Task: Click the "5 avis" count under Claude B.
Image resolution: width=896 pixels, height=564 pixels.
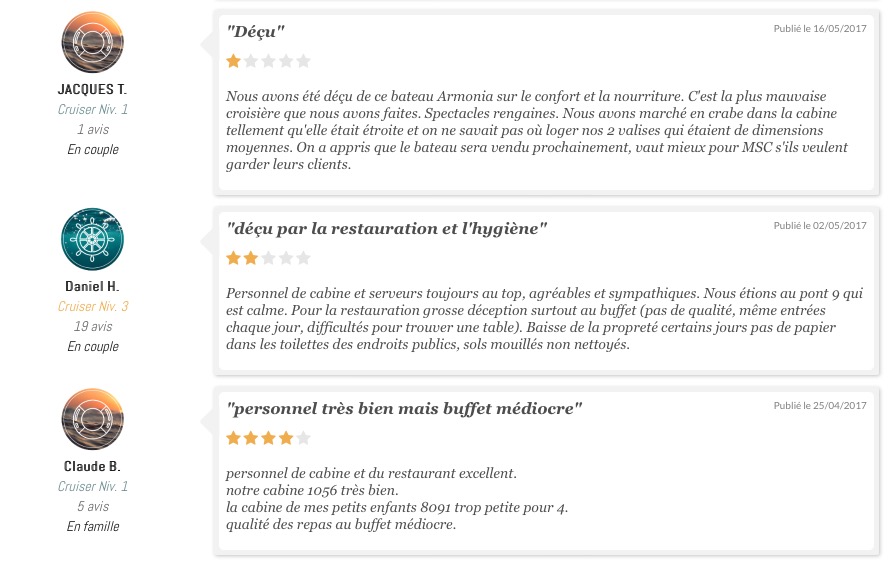Action: (x=93, y=506)
